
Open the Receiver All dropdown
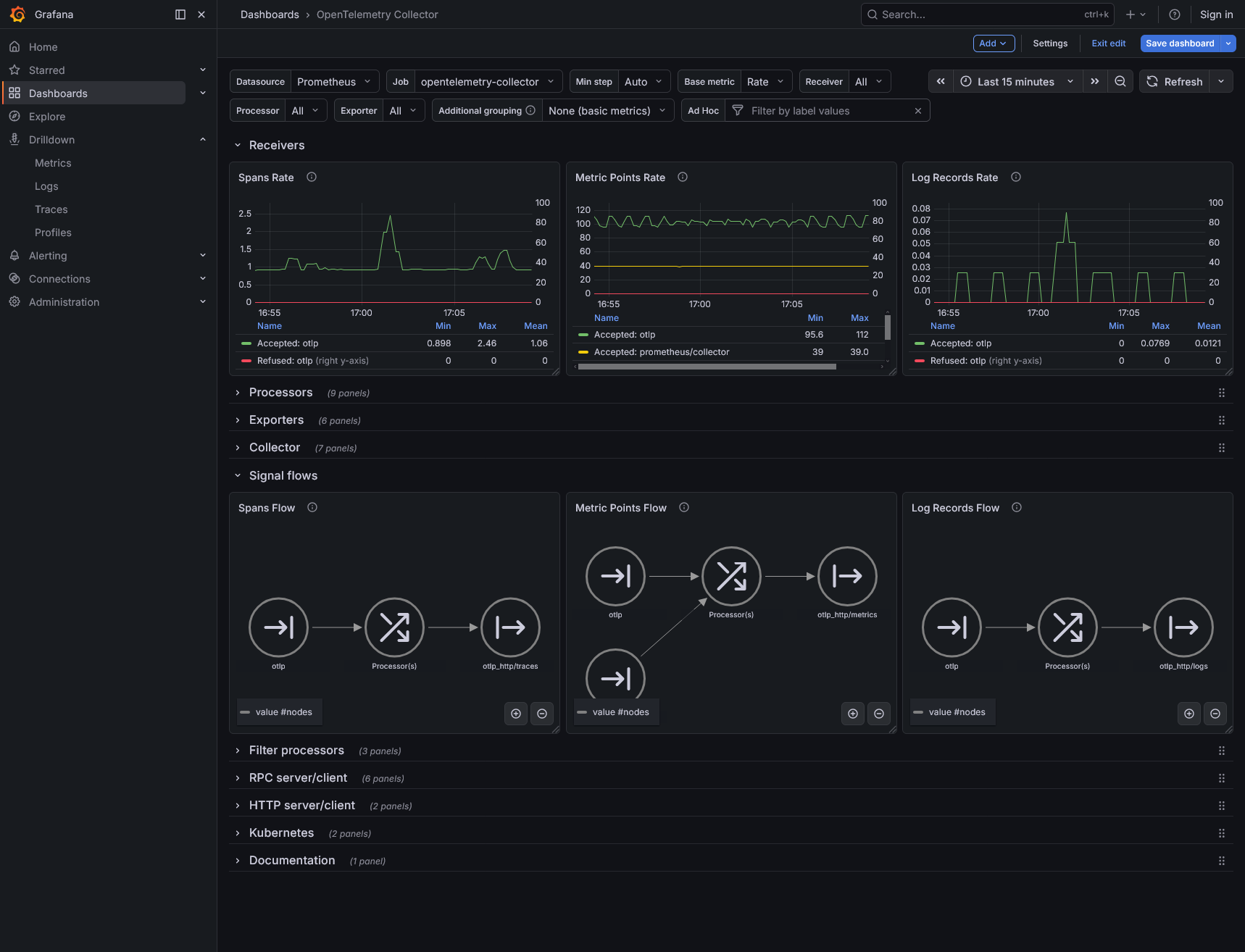click(x=870, y=81)
